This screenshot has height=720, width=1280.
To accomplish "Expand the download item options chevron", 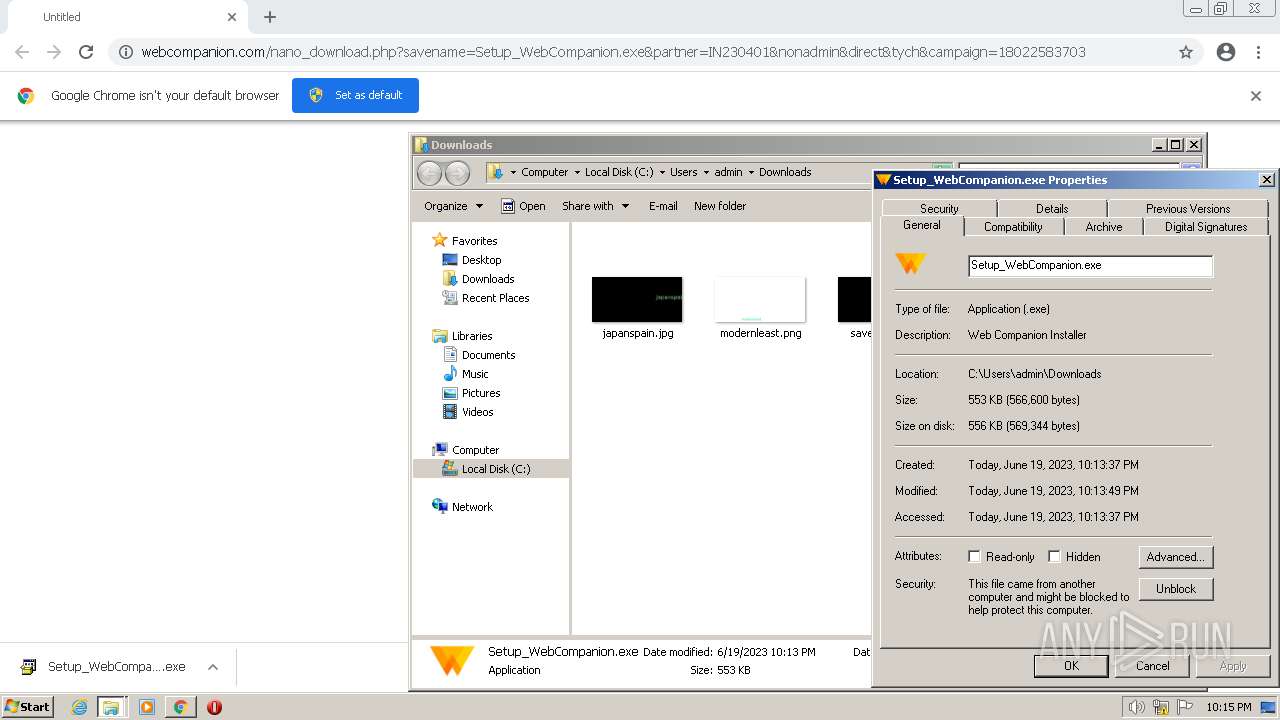I will 212,667.
